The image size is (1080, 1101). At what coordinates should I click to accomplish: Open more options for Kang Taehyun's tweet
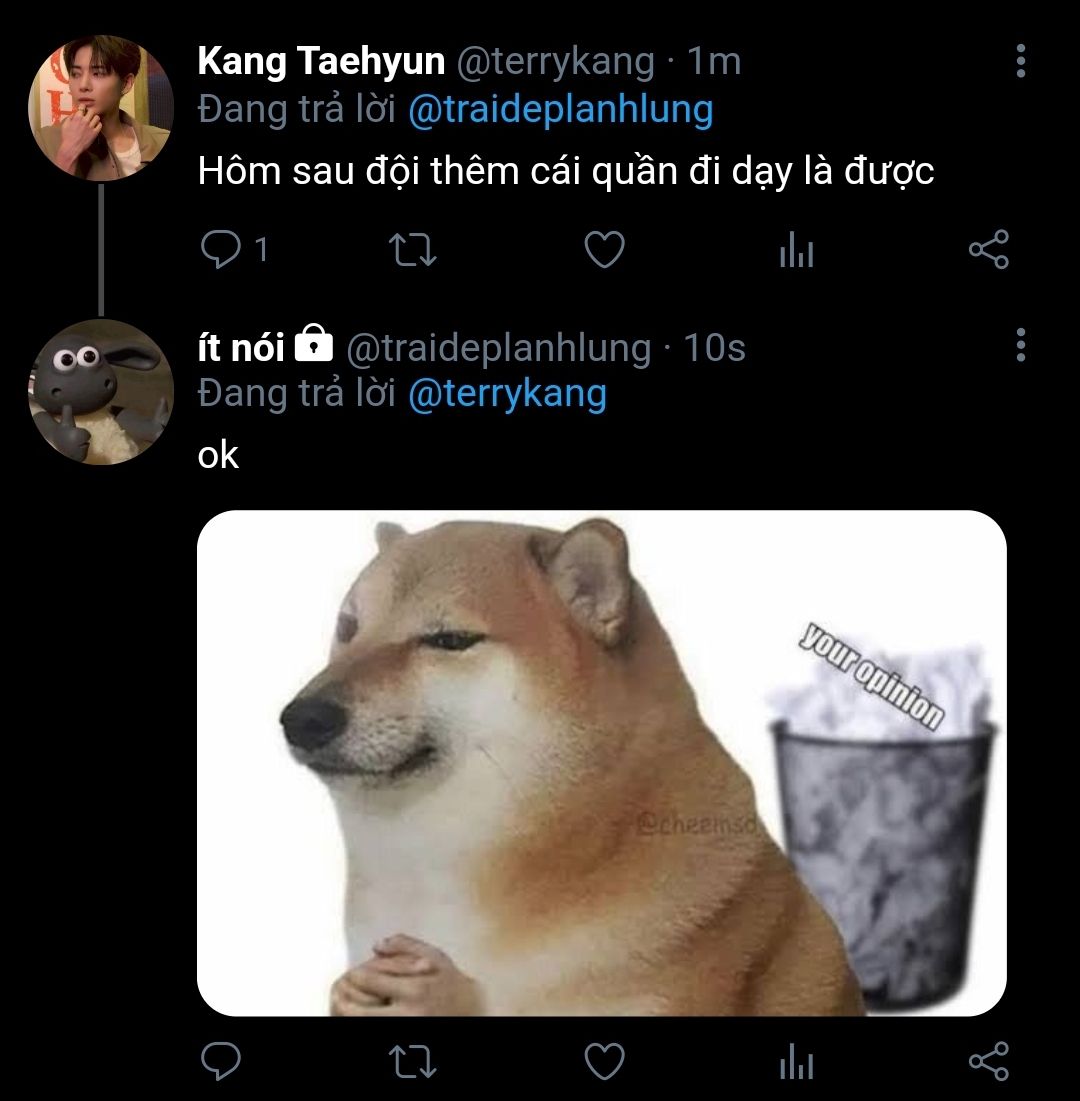(x=1020, y=61)
